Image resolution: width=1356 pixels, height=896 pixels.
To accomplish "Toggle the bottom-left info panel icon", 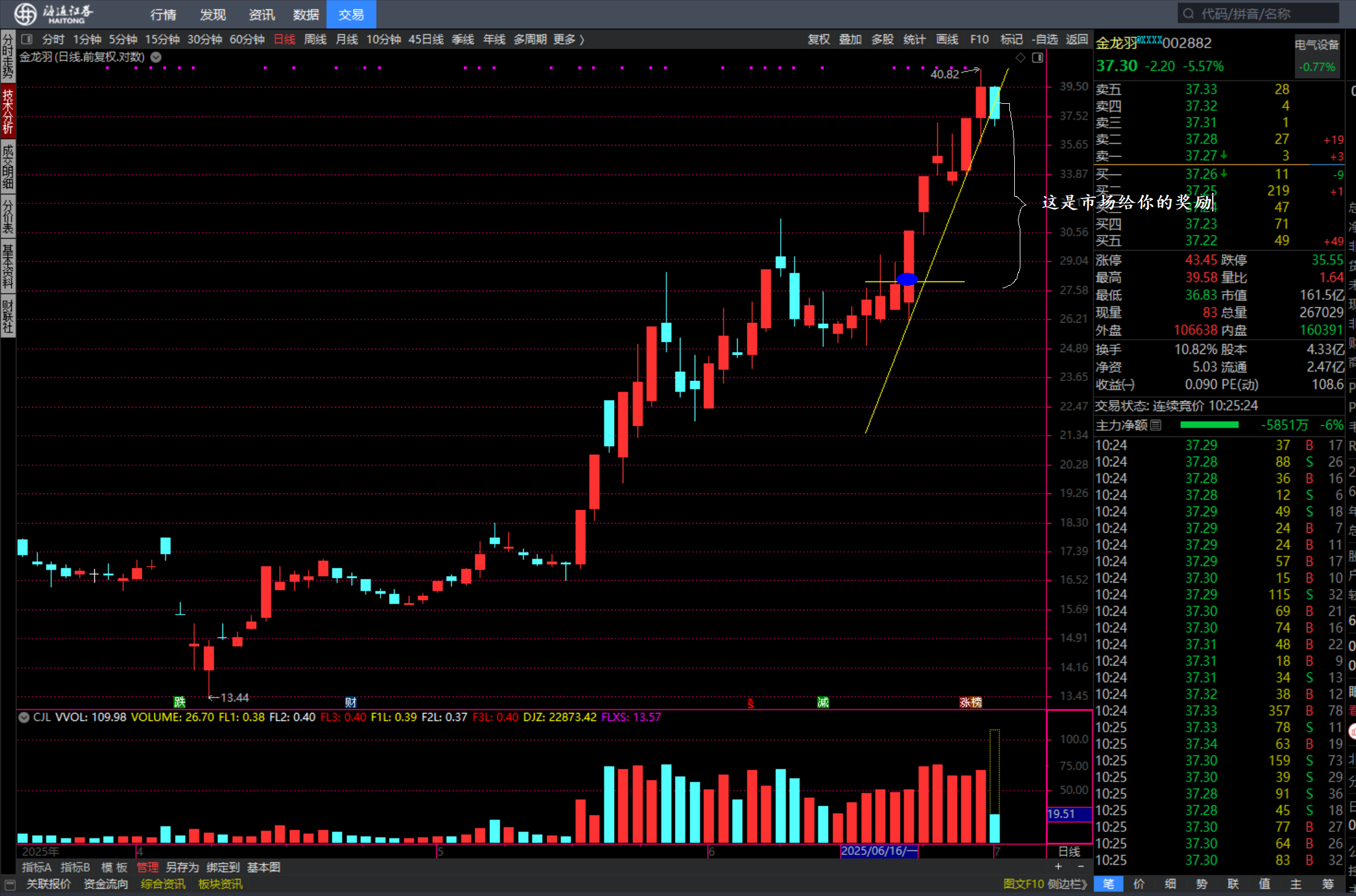I will coord(10,884).
